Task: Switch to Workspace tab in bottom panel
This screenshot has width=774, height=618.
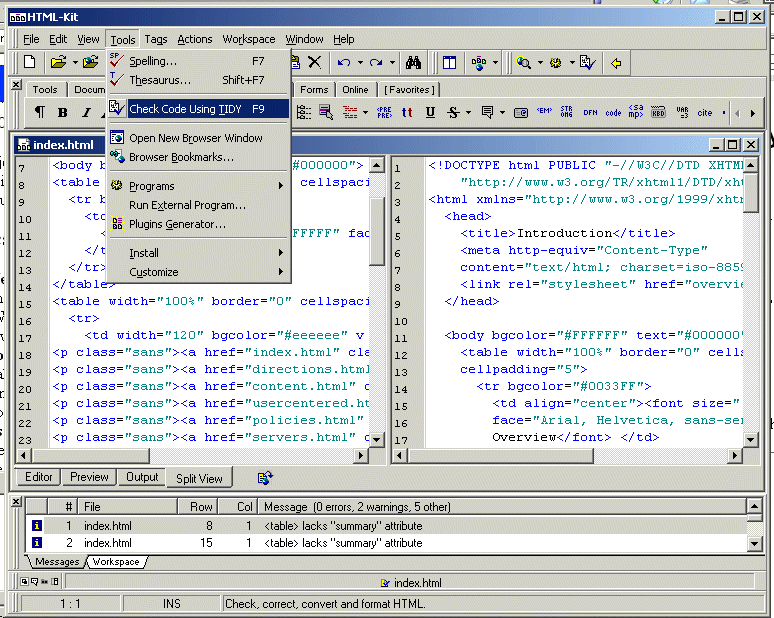Action: [116, 562]
